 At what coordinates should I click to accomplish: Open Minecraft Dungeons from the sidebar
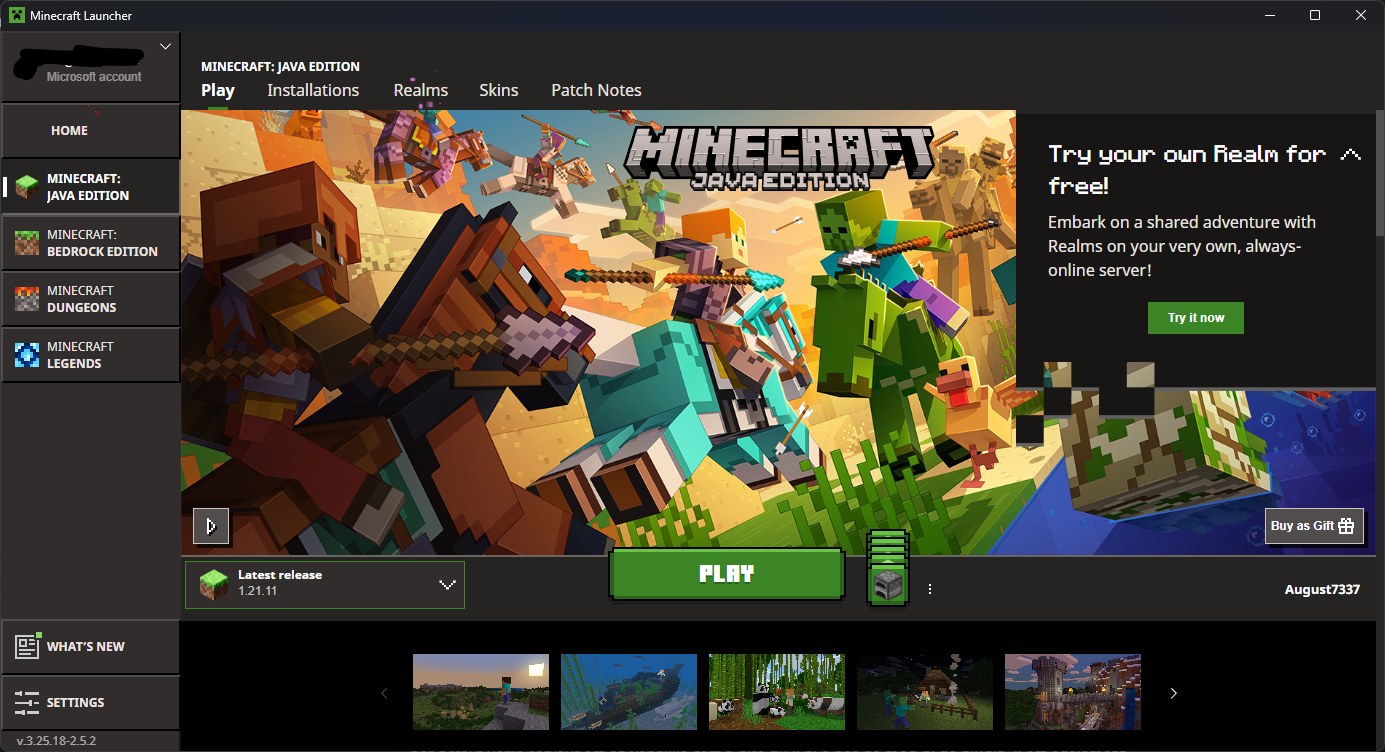90,299
